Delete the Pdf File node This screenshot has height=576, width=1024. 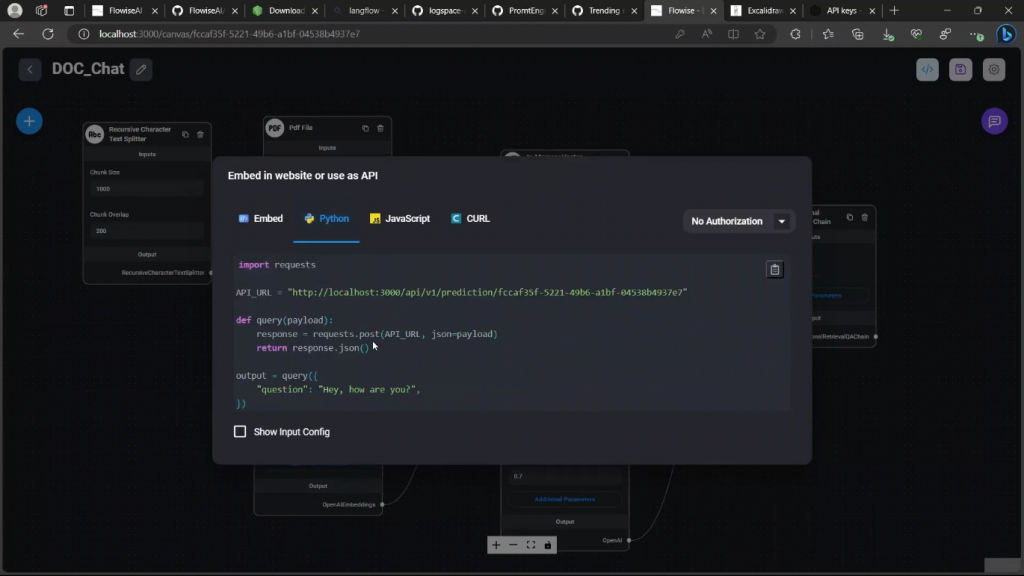click(x=380, y=128)
